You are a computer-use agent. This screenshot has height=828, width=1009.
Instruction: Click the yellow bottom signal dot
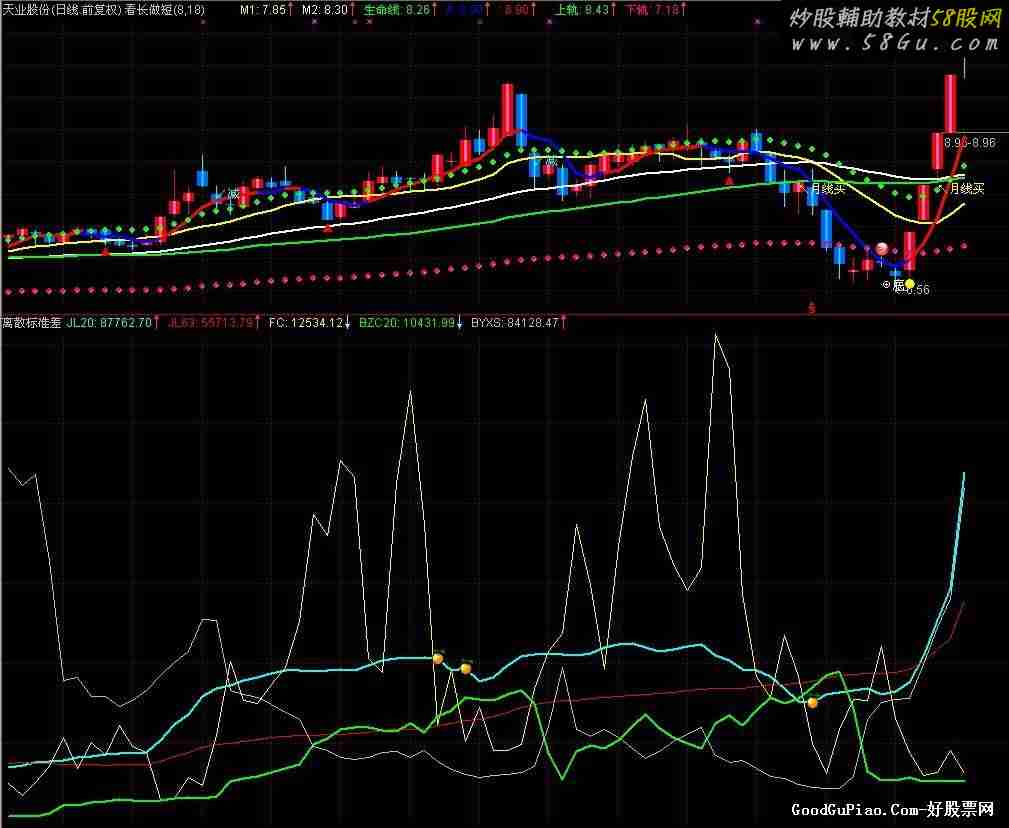(910, 285)
